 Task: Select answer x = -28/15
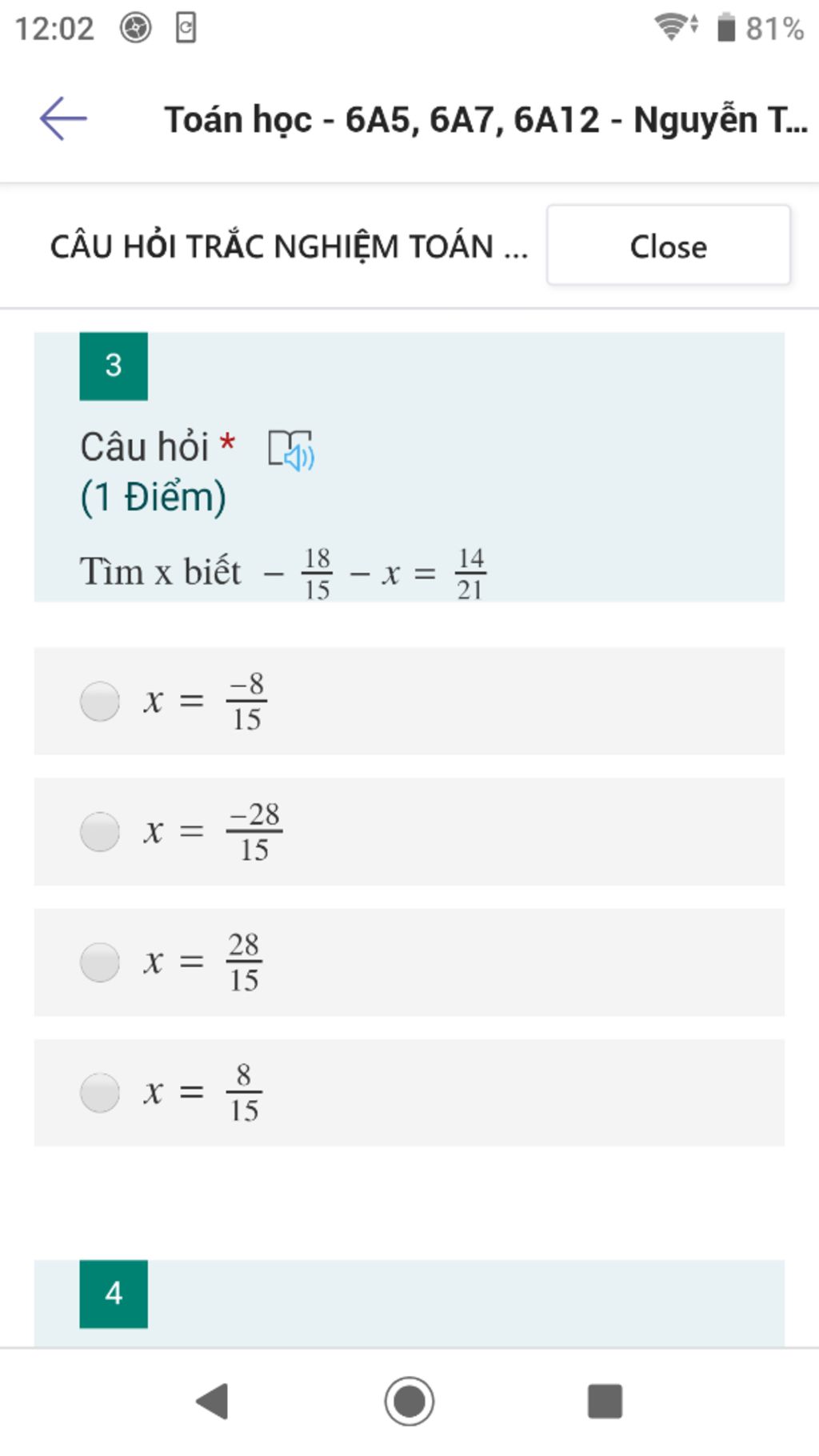[x=409, y=831]
